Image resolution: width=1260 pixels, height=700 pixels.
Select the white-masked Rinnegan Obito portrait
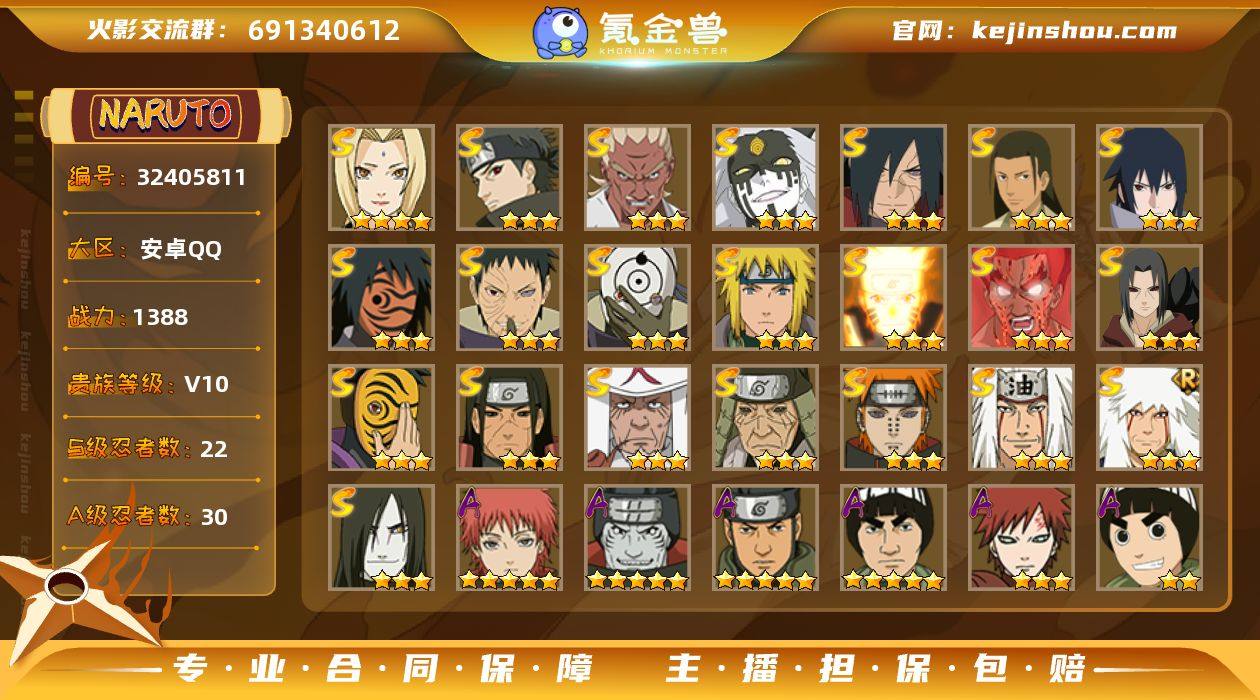tap(637, 297)
